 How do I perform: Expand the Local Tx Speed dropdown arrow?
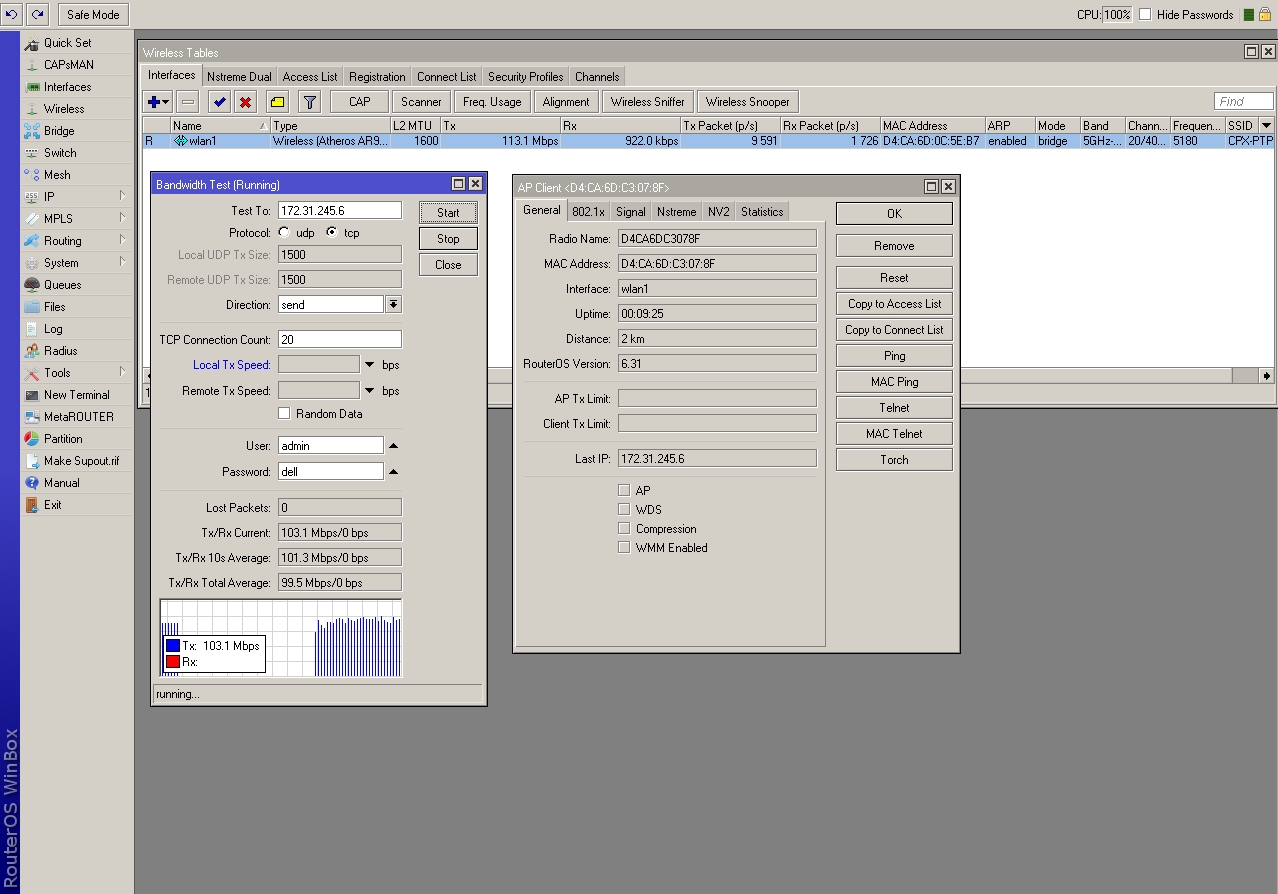(369, 365)
